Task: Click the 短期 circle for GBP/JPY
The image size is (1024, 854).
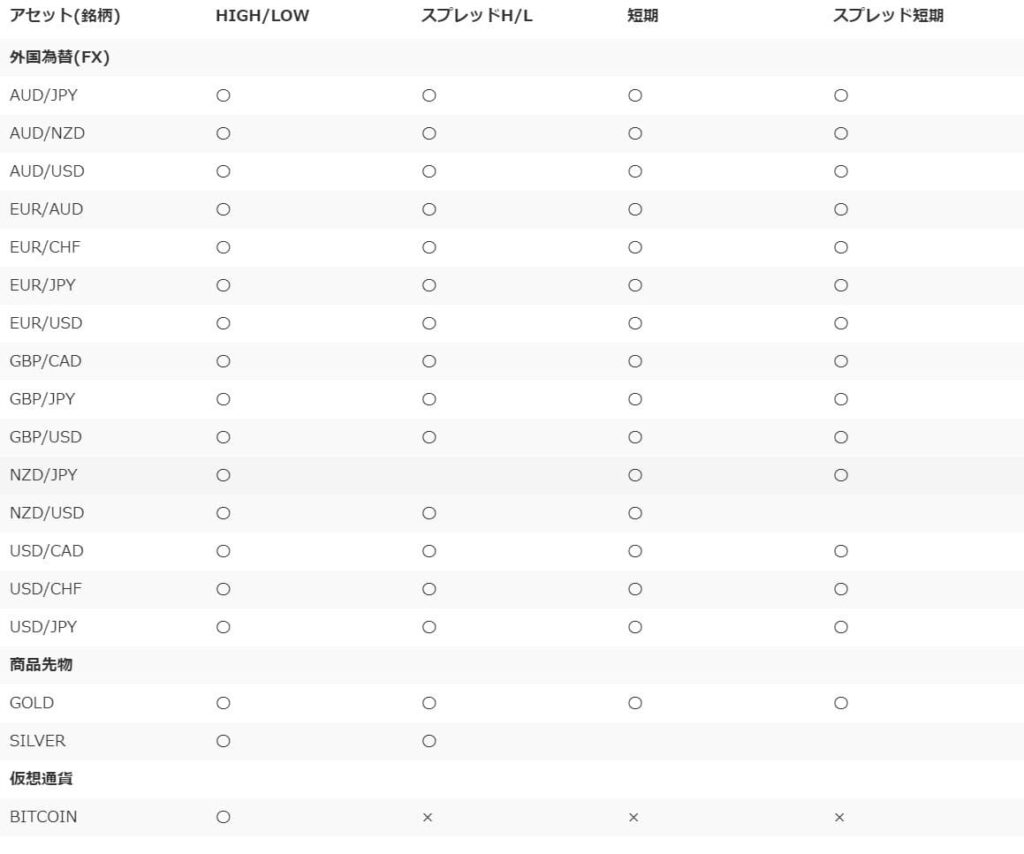Action: (635, 399)
